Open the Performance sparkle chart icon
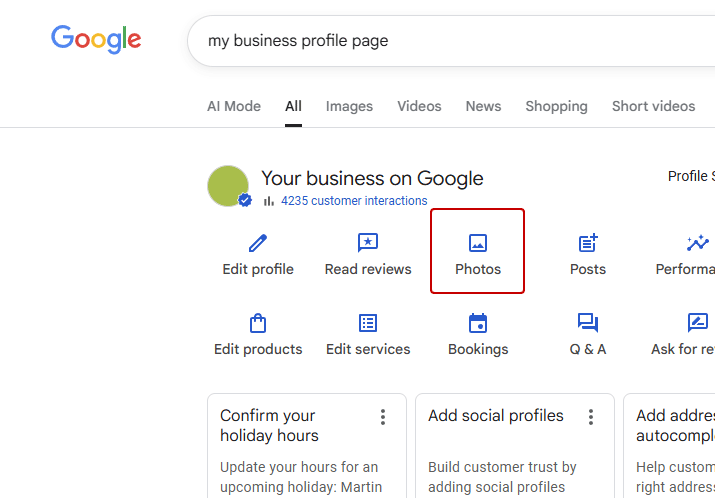Viewport: 715px width, 498px height. 697,243
